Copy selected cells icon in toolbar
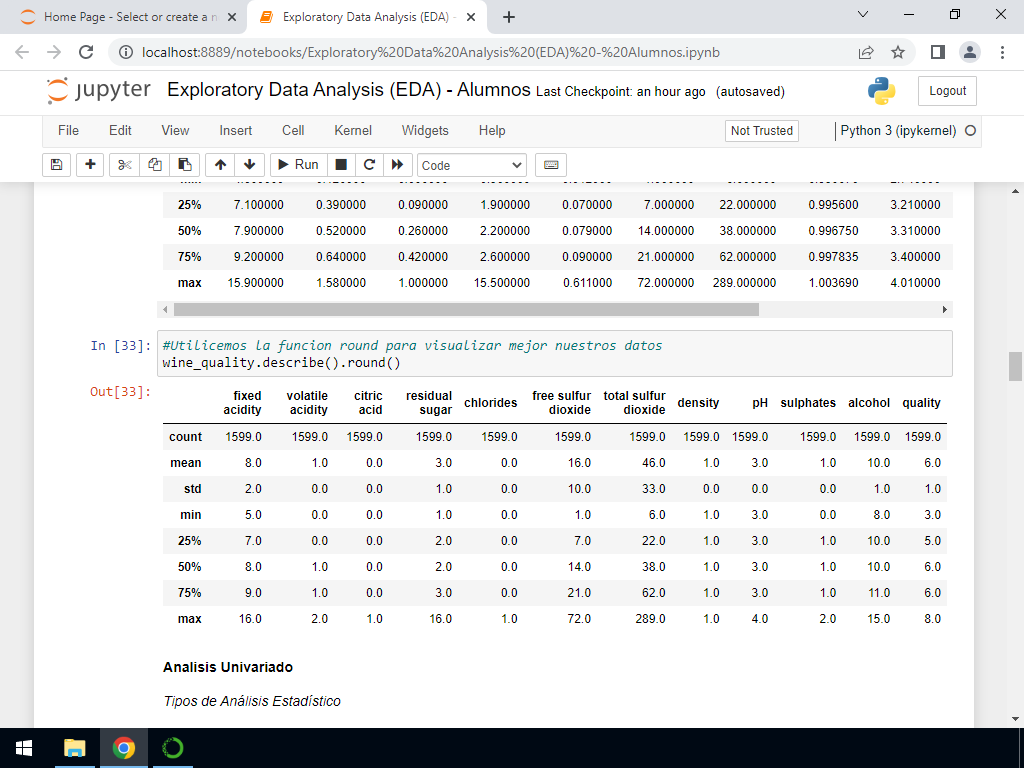 [155, 165]
